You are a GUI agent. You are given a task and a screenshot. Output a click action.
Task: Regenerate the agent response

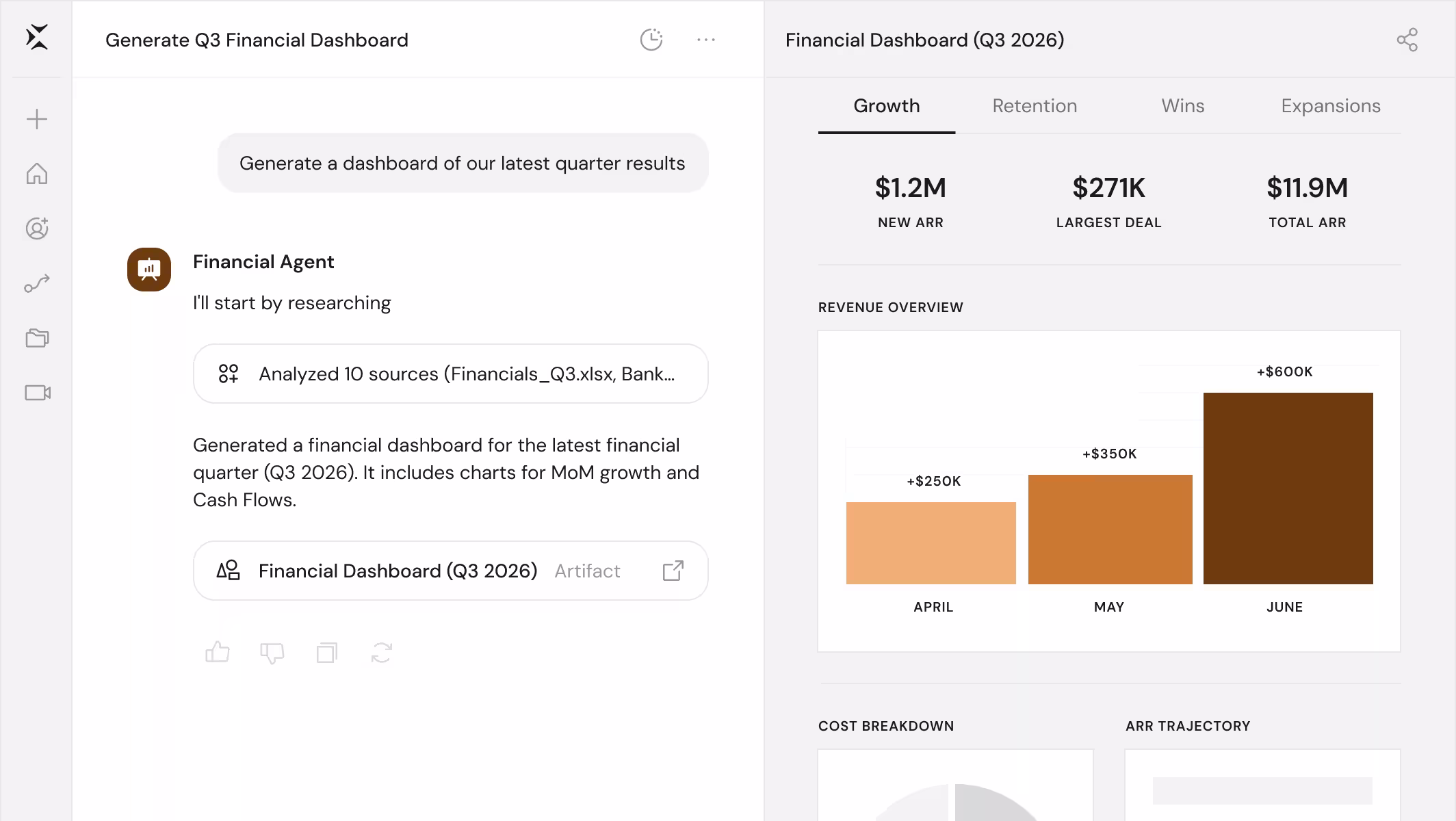click(x=382, y=653)
